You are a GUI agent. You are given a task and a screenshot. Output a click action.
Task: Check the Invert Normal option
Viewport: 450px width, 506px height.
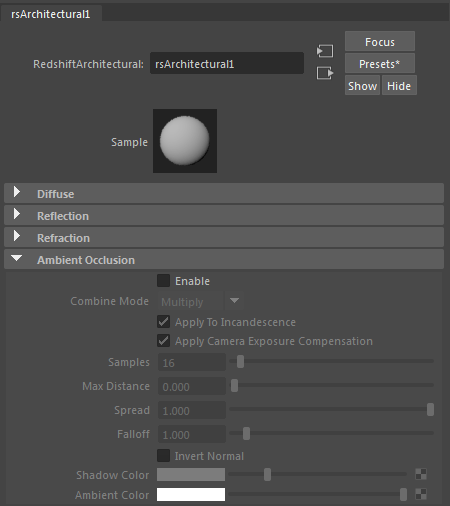(163, 456)
